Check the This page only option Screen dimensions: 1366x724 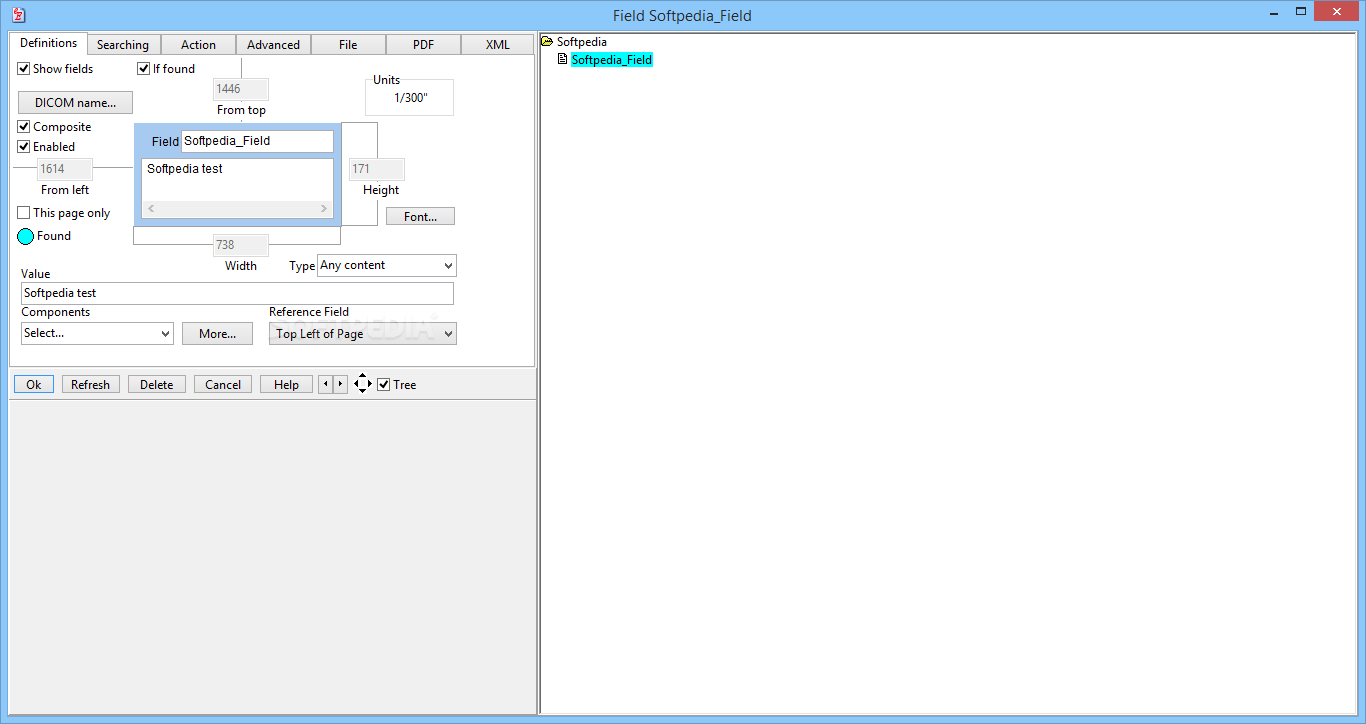click(x=24, y=213)
